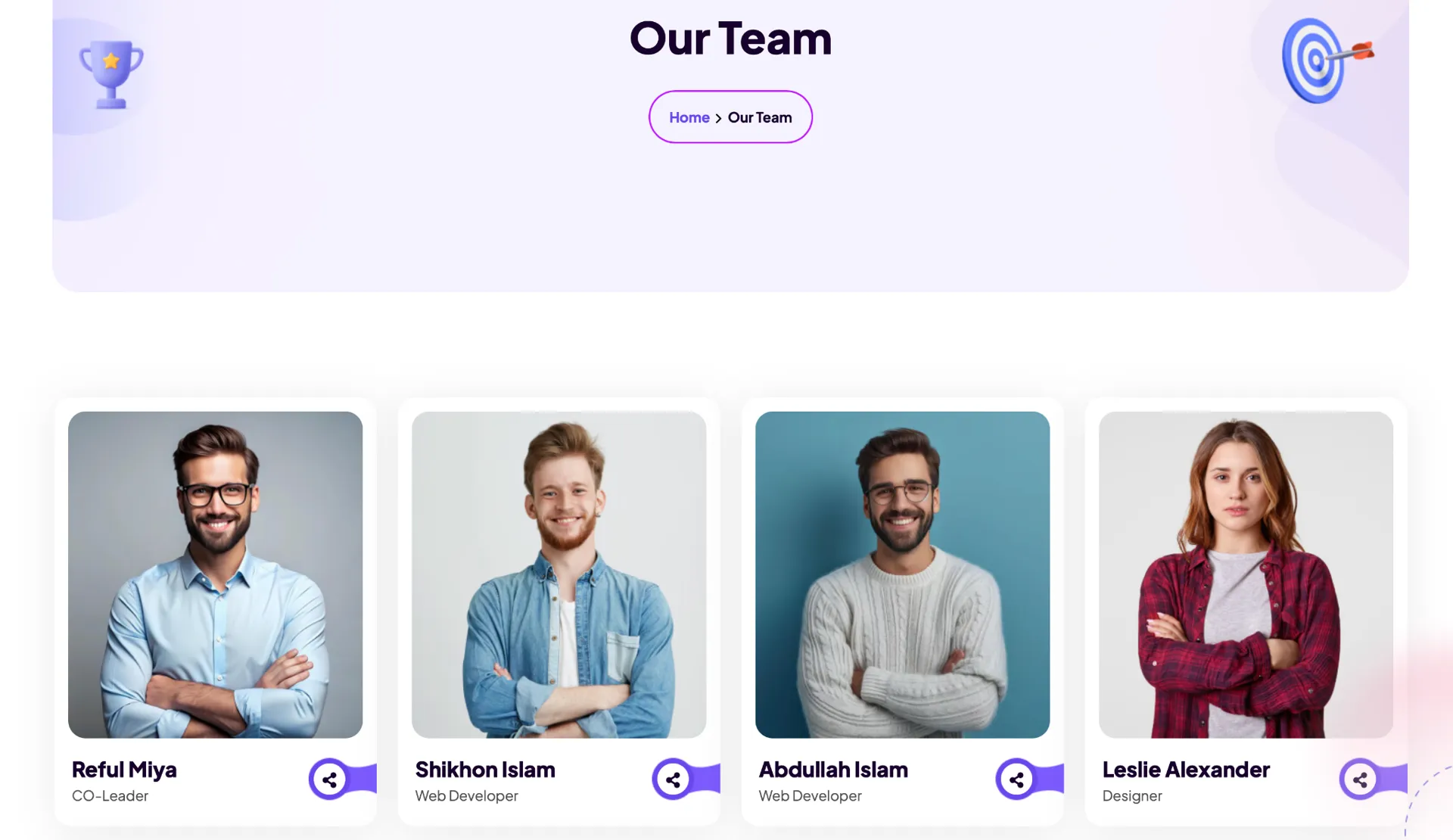
Task: Click the Leslie Alexander name heading
Action: coord(1186,770)
